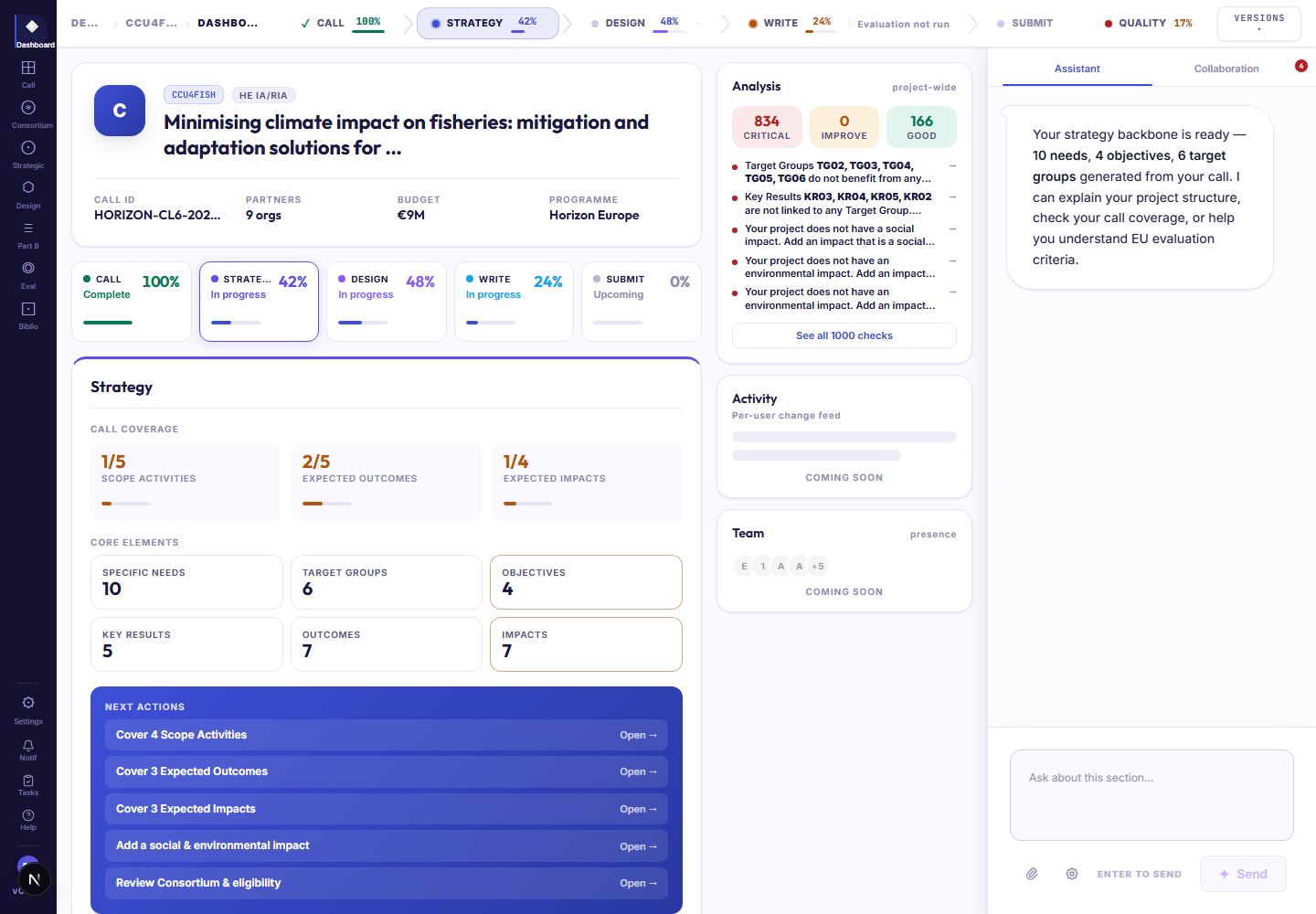Open the Part B list icon in sidebar
1316x914 pixels.
point(28,228)
